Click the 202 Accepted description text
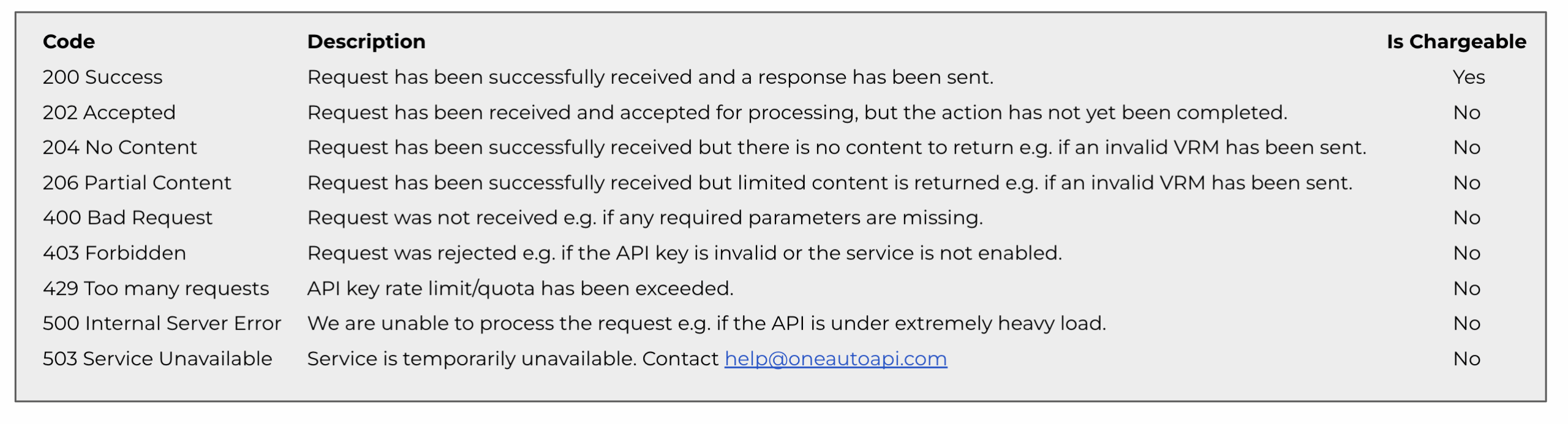The height and width of the screenshot is (424, 1568). (797, 113)
